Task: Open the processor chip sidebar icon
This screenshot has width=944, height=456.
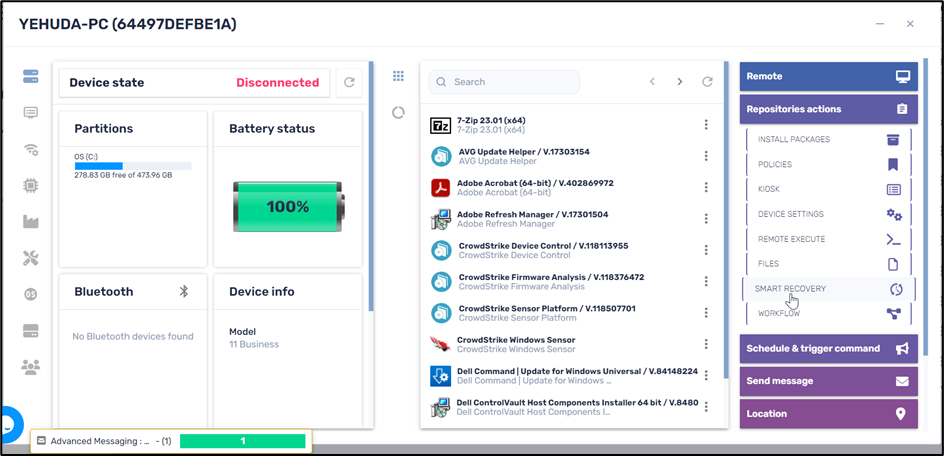Action: (x=30, y=186)
